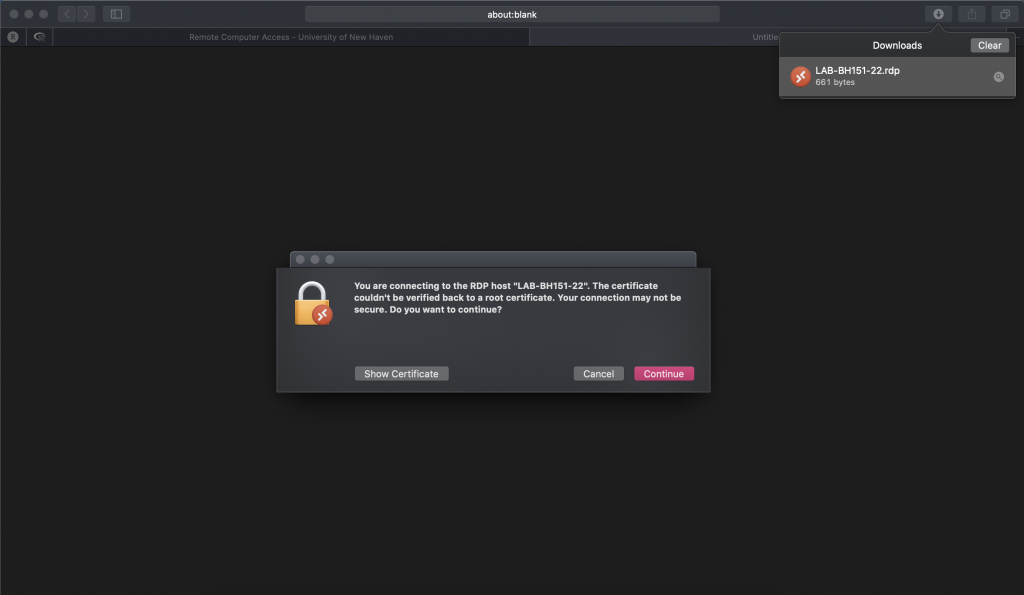Cancel the RDP certificate warning

click(x=598, y=374)
